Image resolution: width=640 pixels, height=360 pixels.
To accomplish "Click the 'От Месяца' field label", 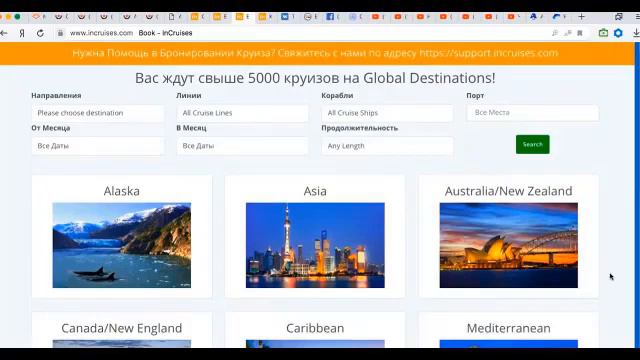I will point(51,128).
